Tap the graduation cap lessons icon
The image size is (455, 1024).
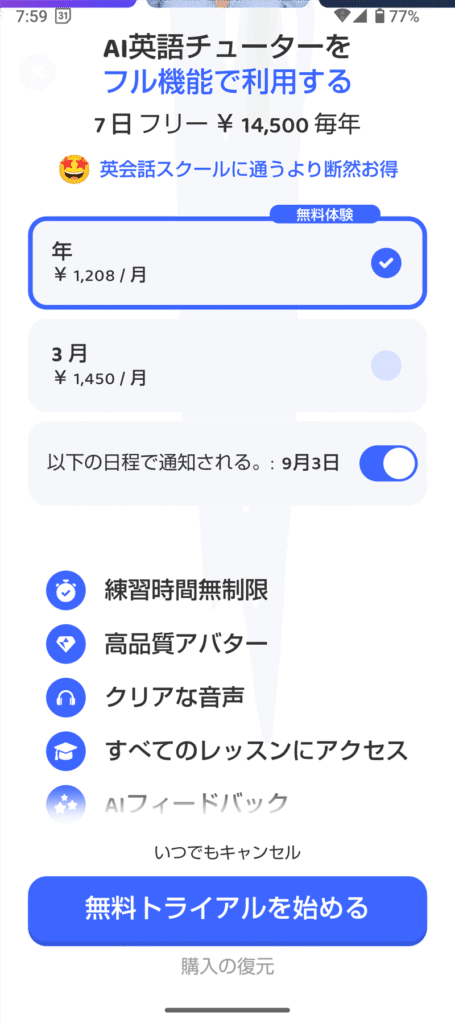click(x=65, y=751)
